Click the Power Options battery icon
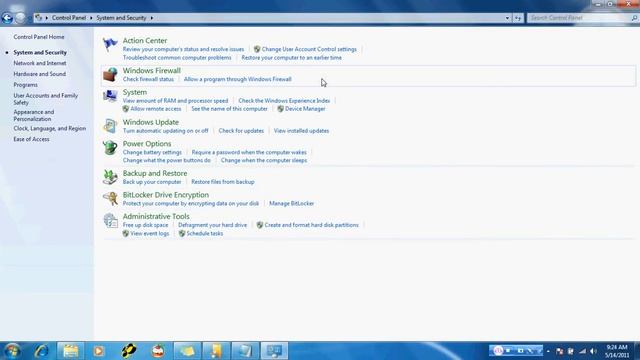 (110, 147)
